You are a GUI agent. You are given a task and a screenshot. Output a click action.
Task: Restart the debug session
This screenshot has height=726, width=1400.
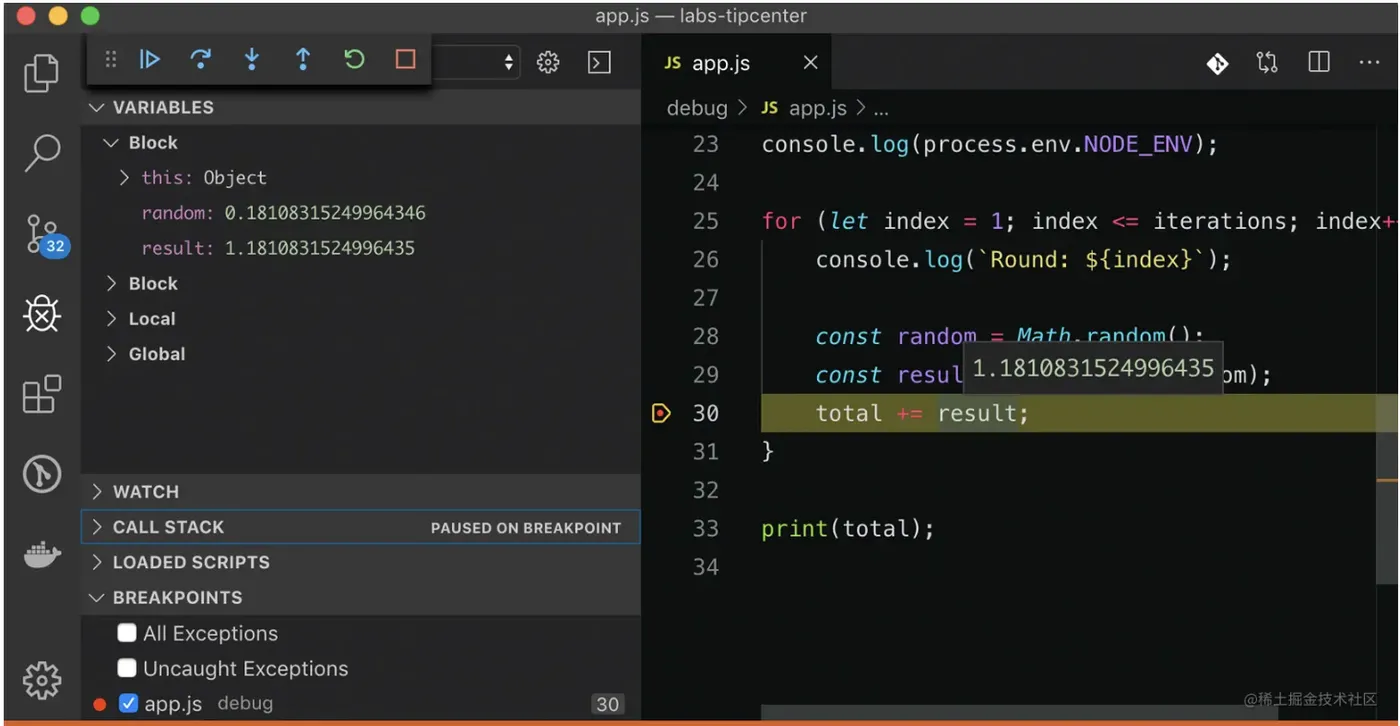[x=354, y=60]
